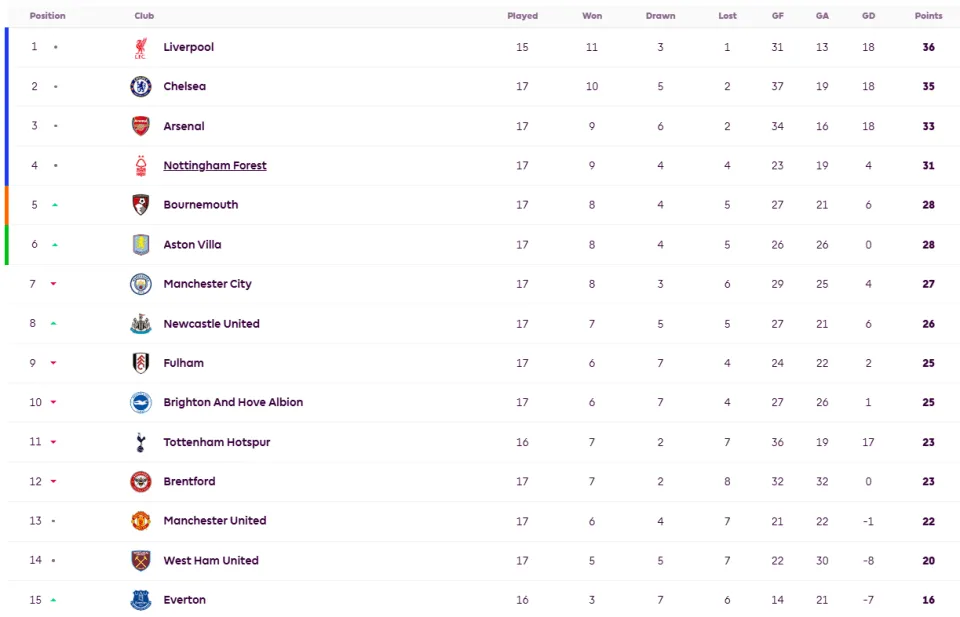Open the Nottingham Forest club link
Screen dimensions: 960x617
click(215, 165)
